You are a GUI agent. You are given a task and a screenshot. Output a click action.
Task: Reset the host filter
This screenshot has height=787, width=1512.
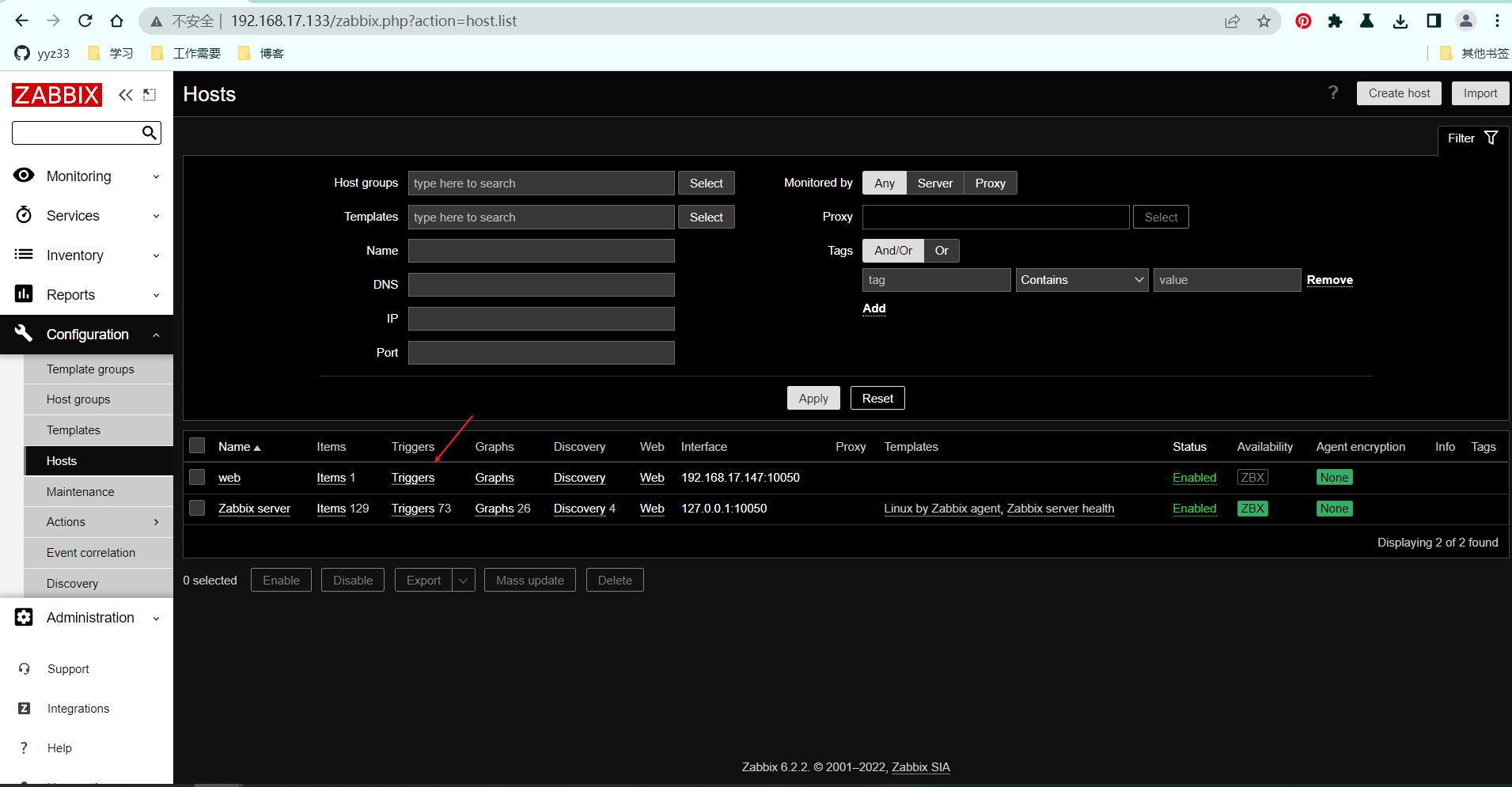[877, 398]
